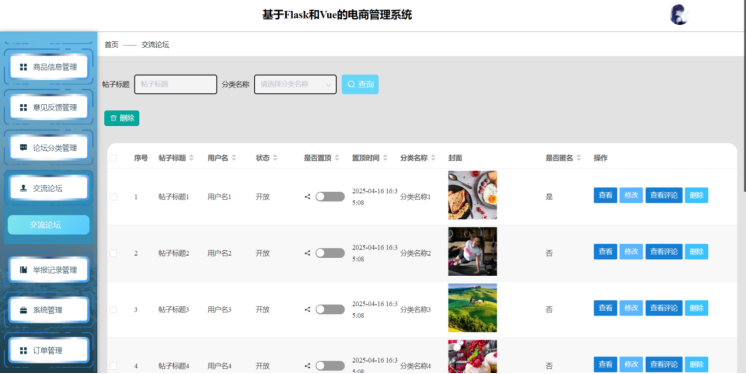Click 分类名称2 cell text
Image resolution: width=746 pixels, height=374 pixels.
415,253
